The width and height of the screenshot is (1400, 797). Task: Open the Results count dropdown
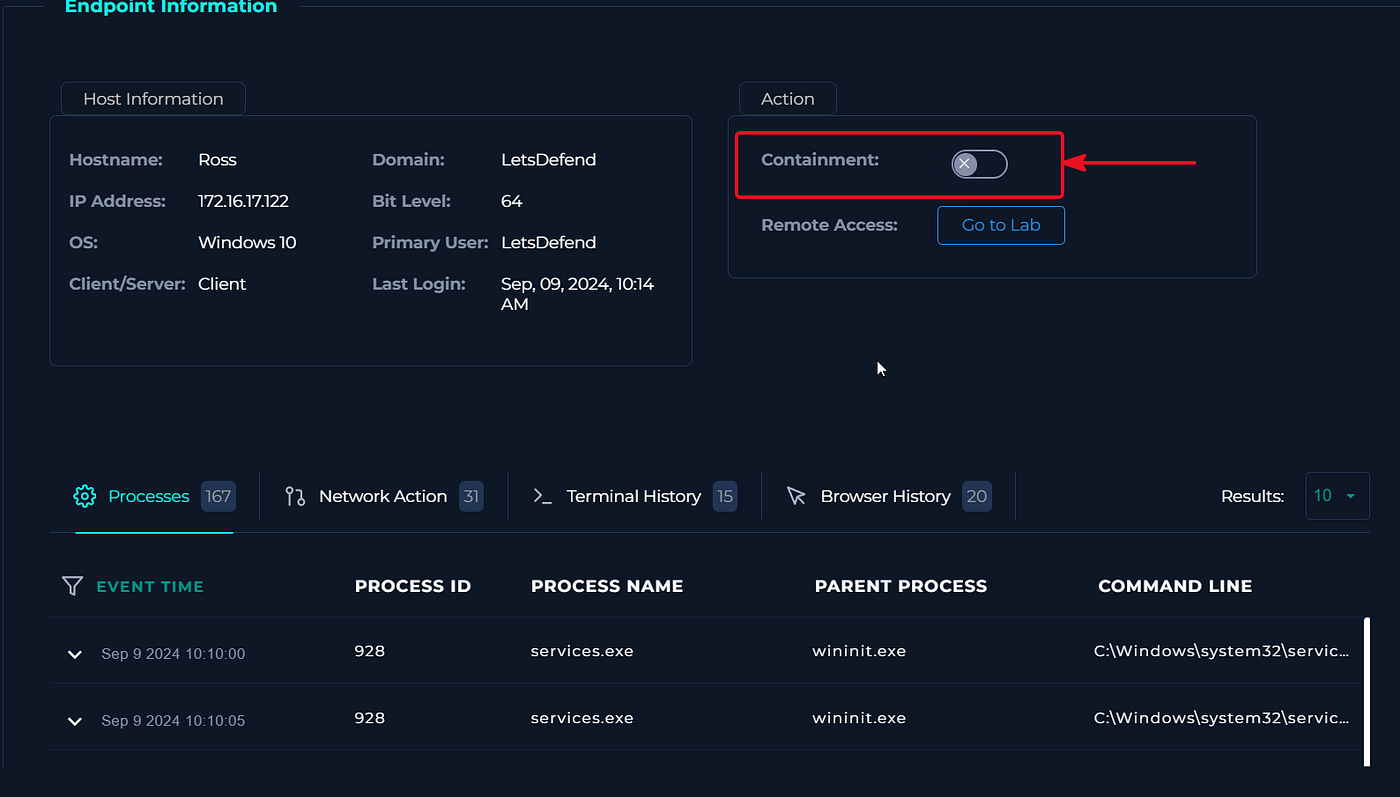pos(1337,496)
